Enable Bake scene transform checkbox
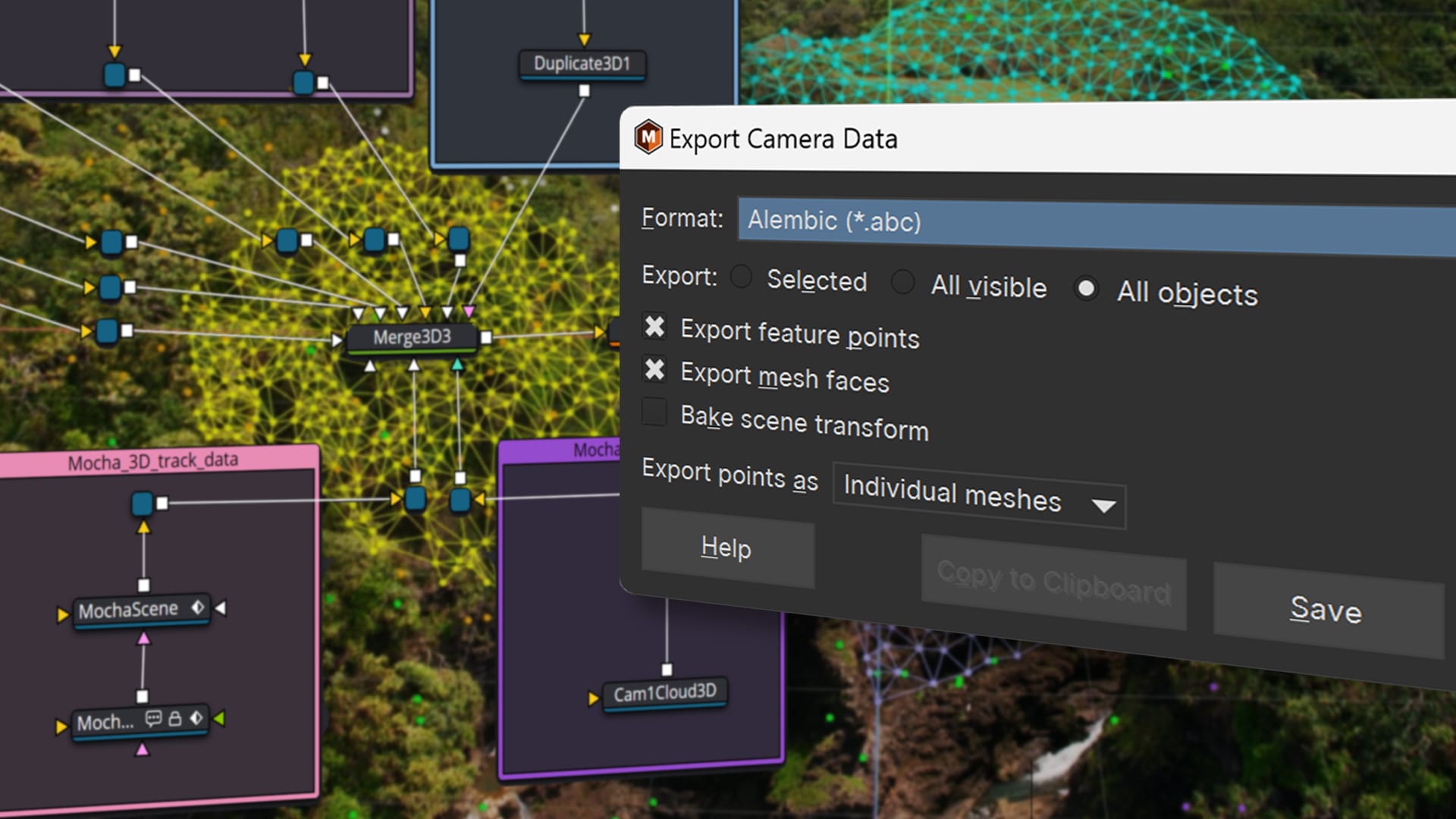The width and height of the screenshot is (1456, 819). point(654,412)
